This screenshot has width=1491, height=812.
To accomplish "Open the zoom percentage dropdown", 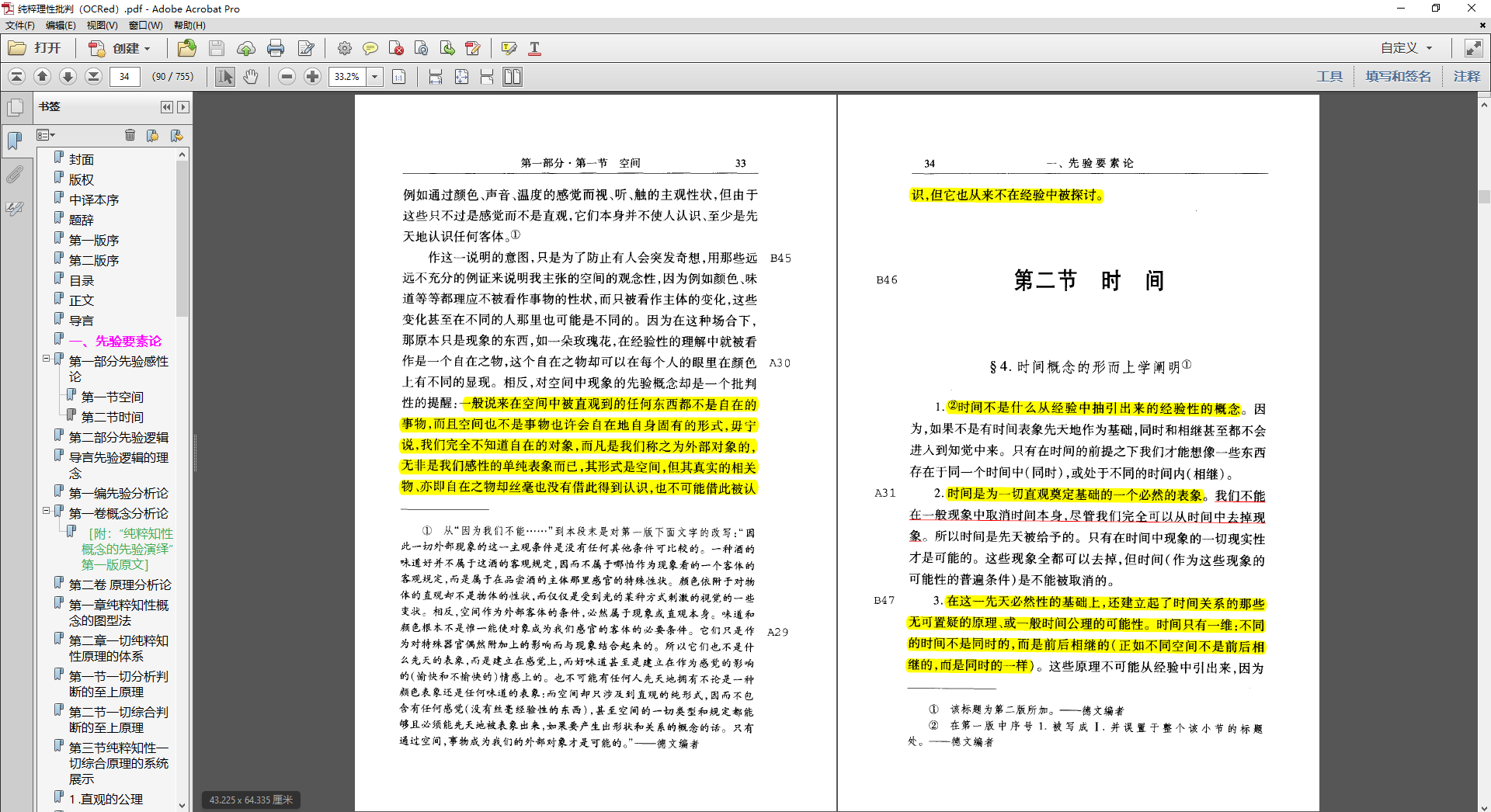I will coord(375,76).
